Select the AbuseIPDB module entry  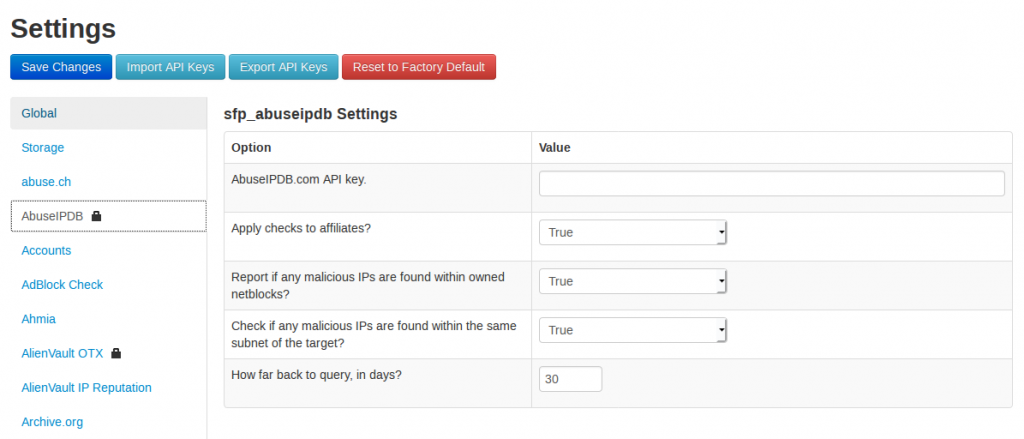108,216
